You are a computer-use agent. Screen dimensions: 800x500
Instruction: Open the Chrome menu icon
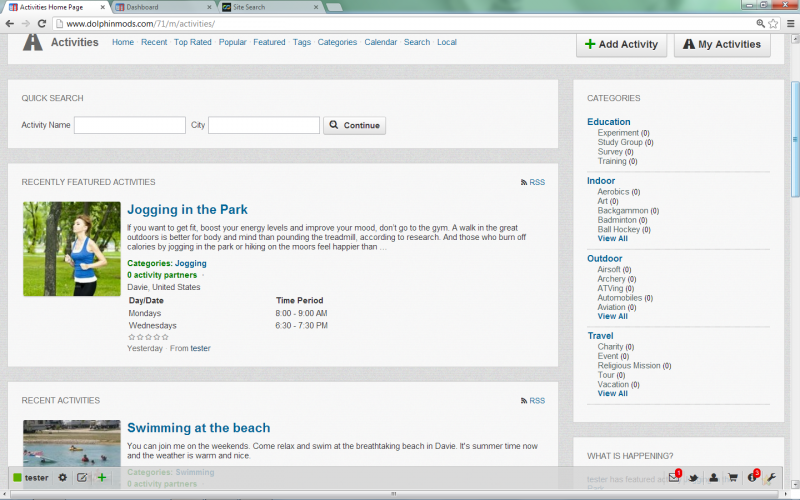(790, 23)
